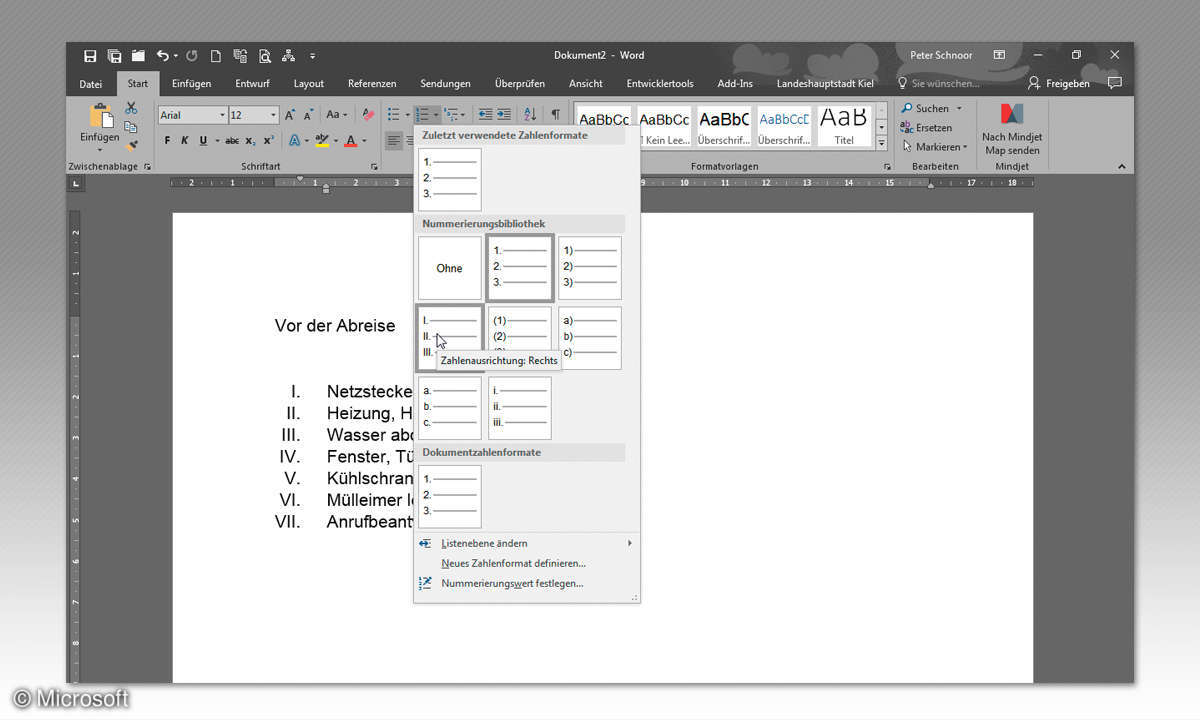This screenshot has width=1200, height=720.
Task: Save the document with the floppy disk icon
Action: click(x=90, y=56)
